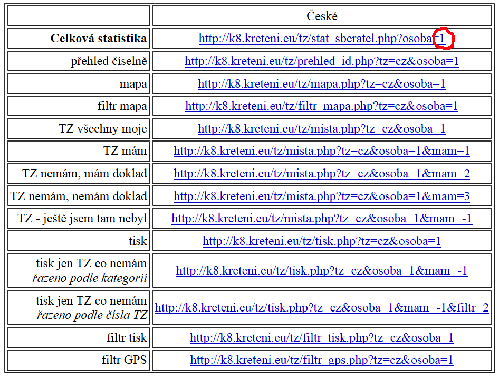Open the tisk.php link in the tisk row
Screen dimensions: 500x377
tap(322, 241)
